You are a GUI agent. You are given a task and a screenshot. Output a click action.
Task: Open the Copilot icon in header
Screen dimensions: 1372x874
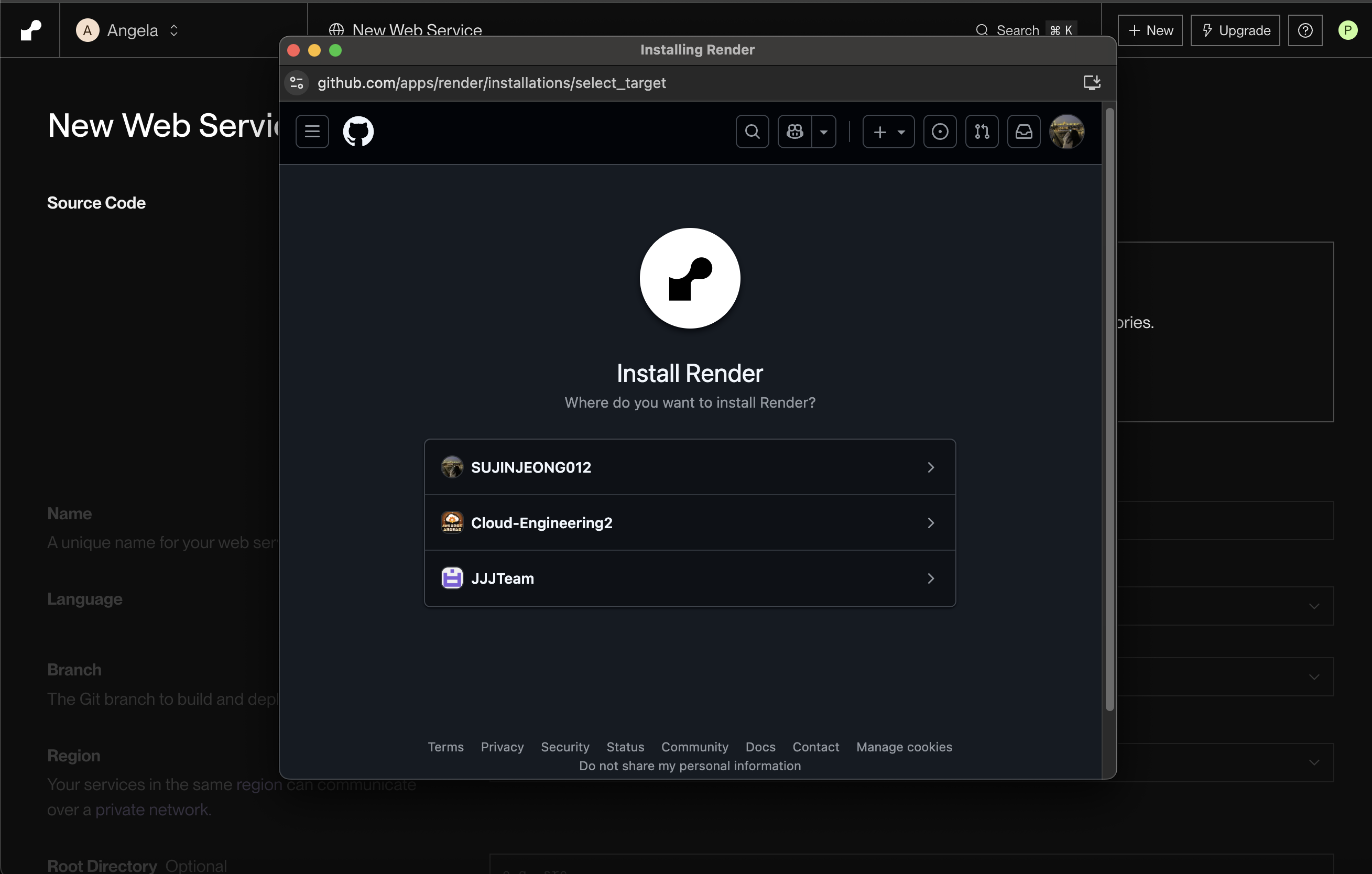tap(795, 132)
